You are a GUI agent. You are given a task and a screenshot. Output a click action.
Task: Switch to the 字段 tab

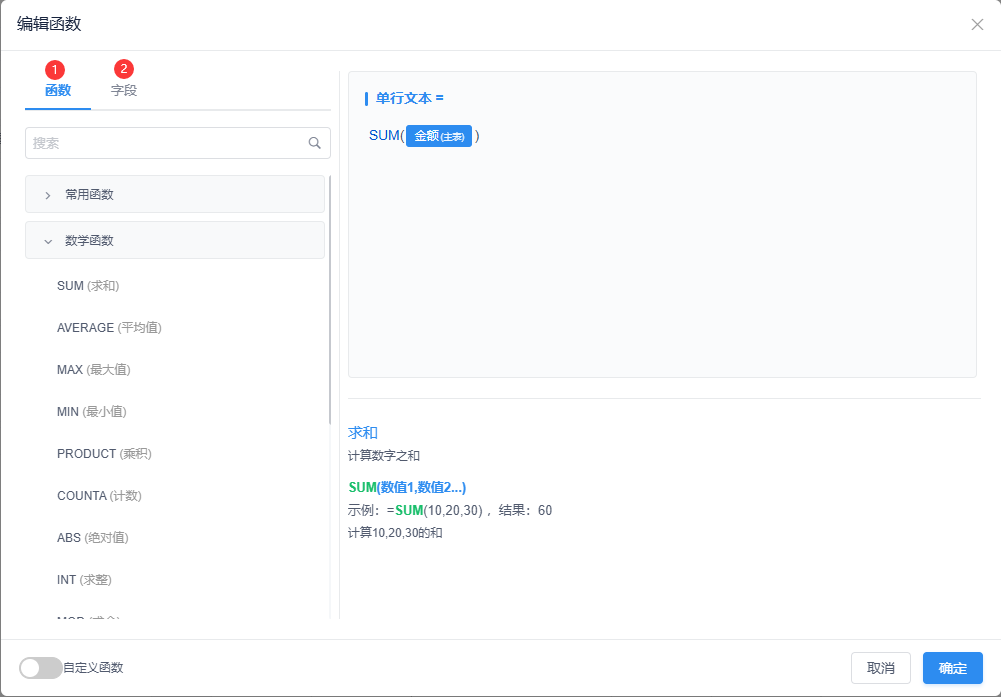tap(124, 90)
